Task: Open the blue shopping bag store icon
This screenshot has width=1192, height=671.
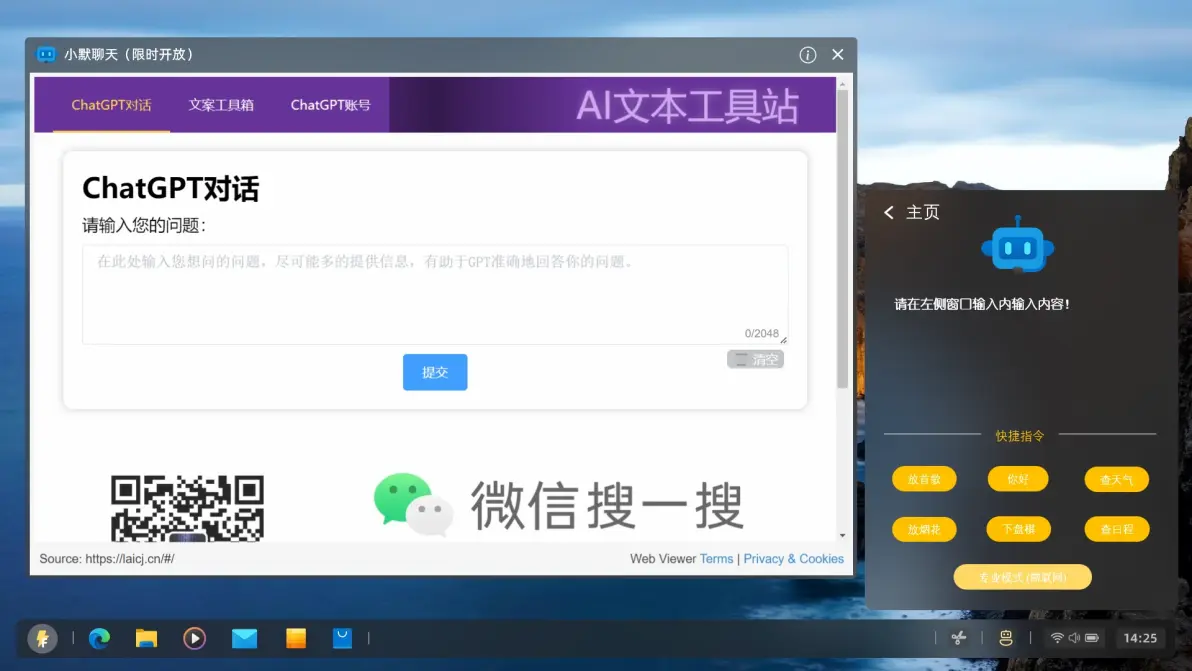Action: pyautogui.click(x=343, y=638)
